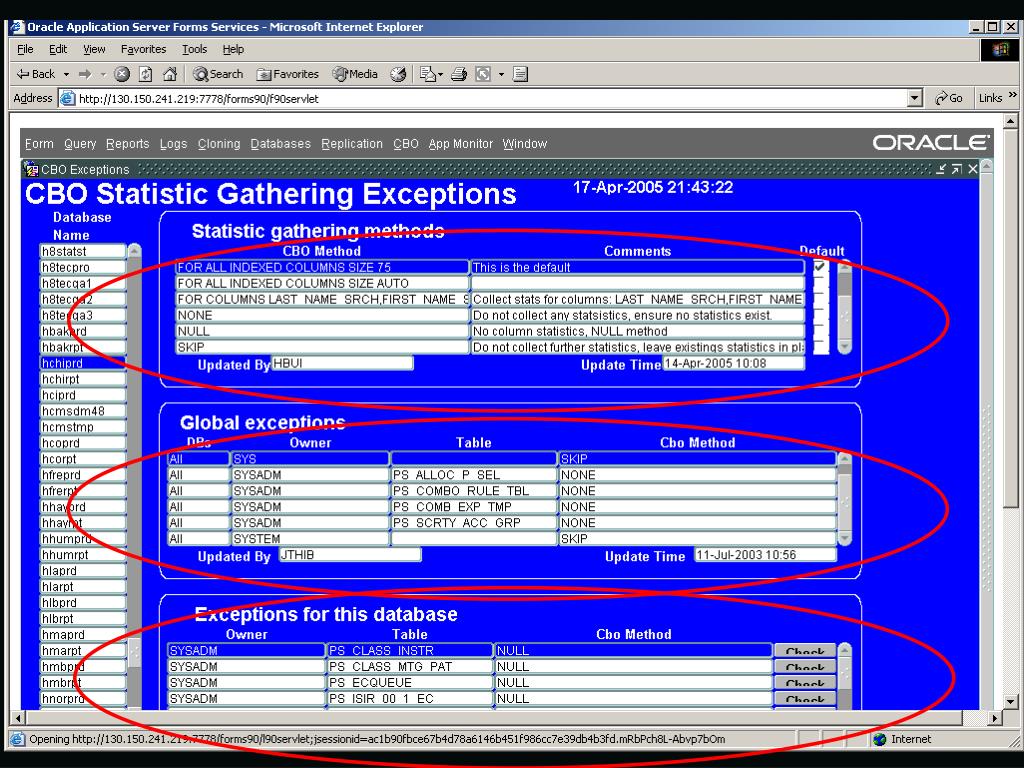Select database h8statst in the list

pyautogui.click(x=82, y=251)
